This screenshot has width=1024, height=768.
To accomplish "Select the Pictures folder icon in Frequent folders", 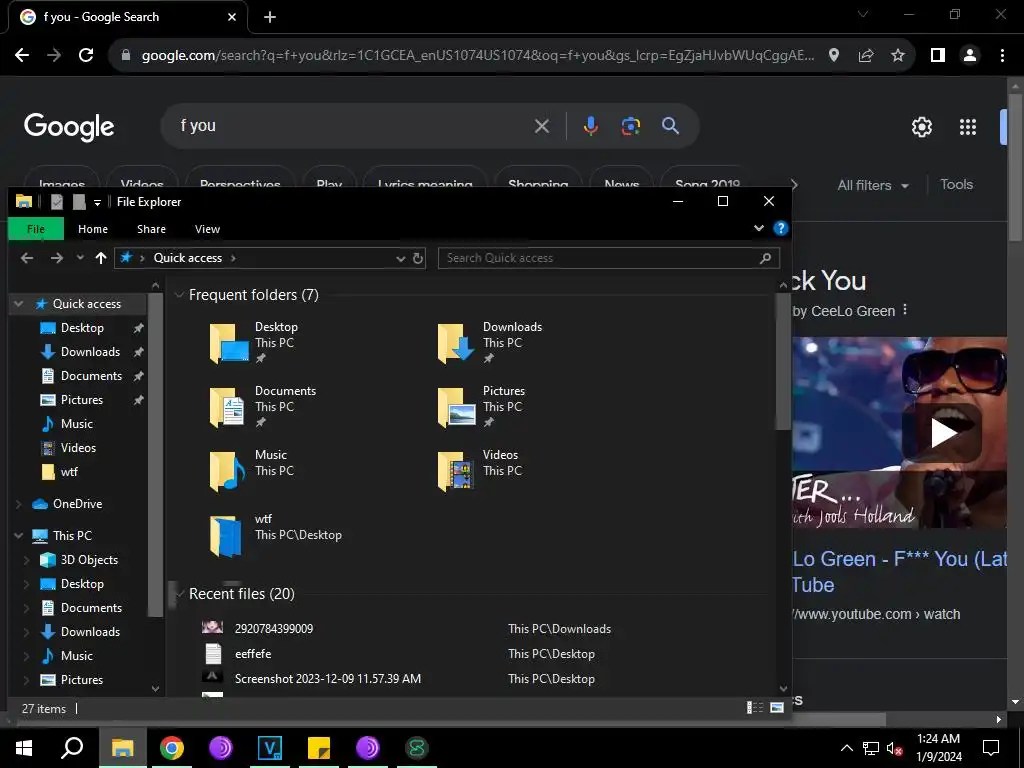I will pyautogui.click(x=456, y=407).
